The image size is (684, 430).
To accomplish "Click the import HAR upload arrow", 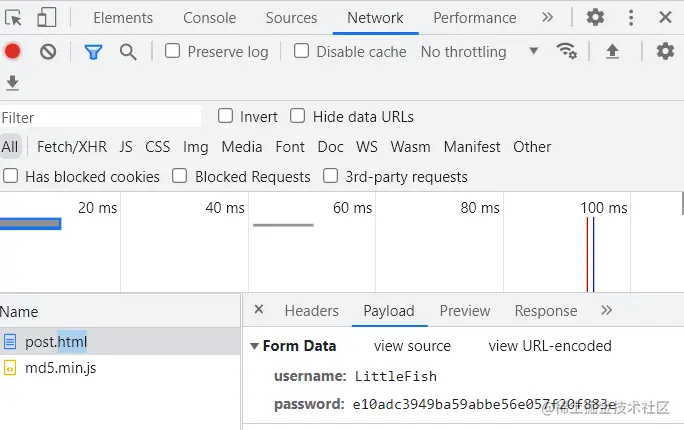I will (613, 52).
